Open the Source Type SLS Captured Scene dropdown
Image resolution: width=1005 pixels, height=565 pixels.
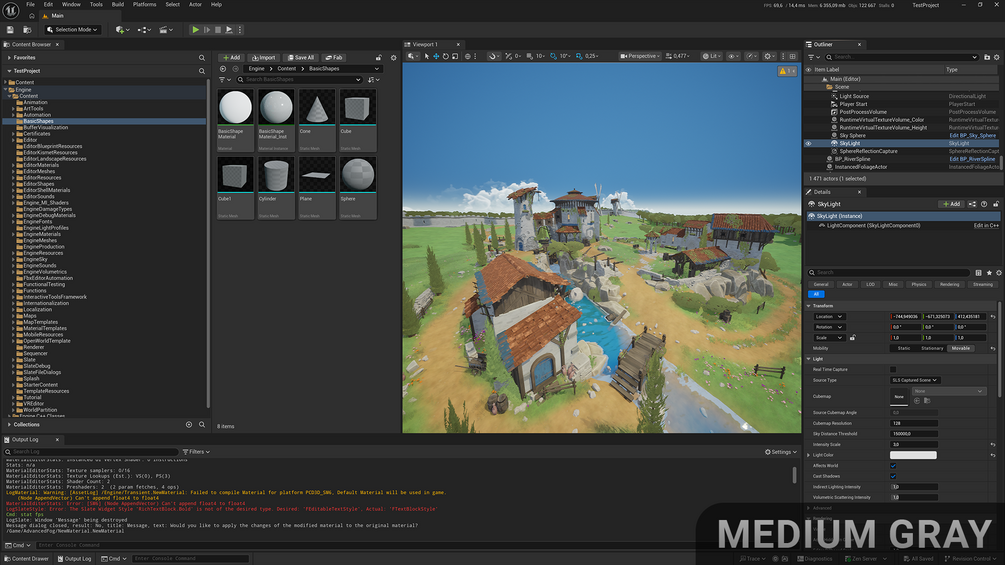[x=915, y=381]
